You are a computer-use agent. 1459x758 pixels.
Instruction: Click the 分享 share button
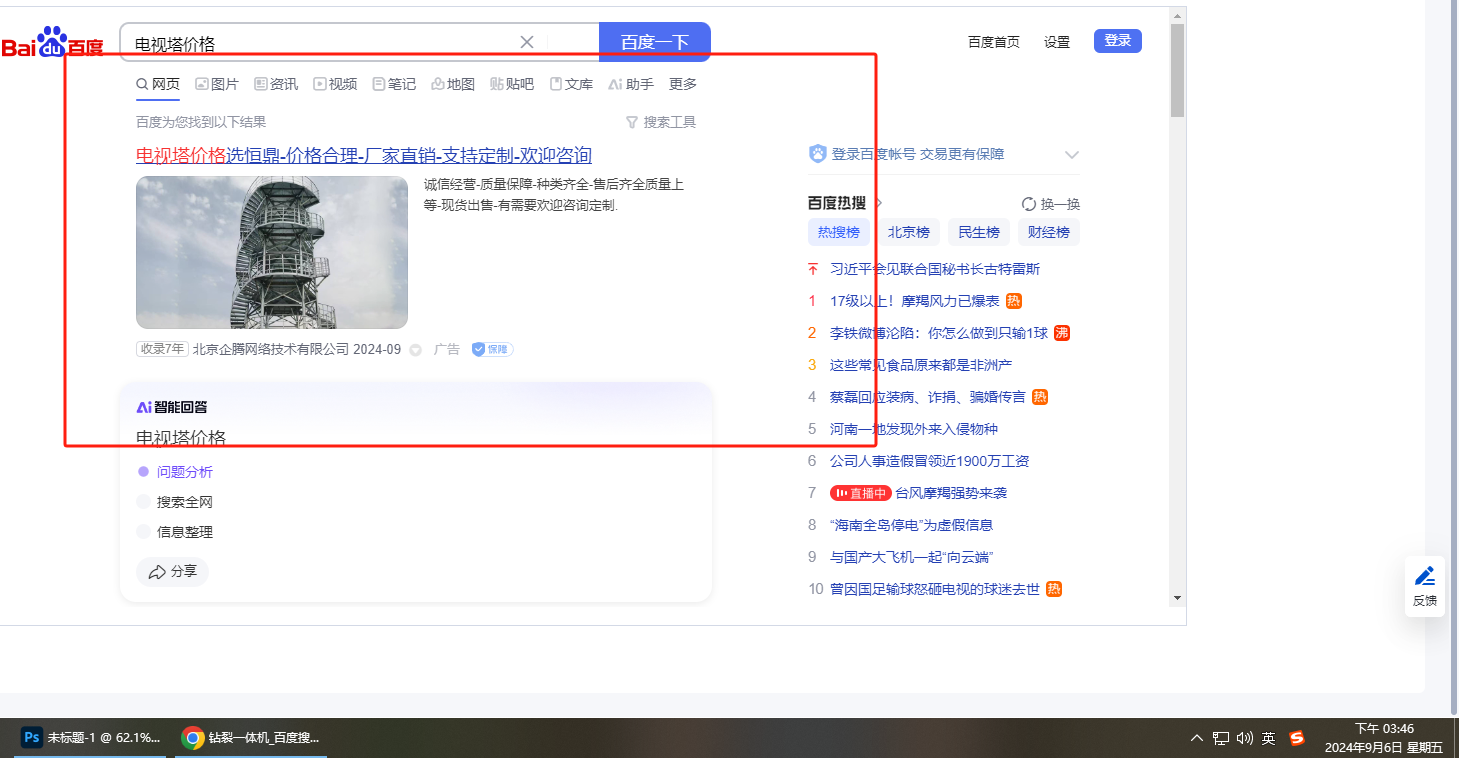[x=172, y=572]
